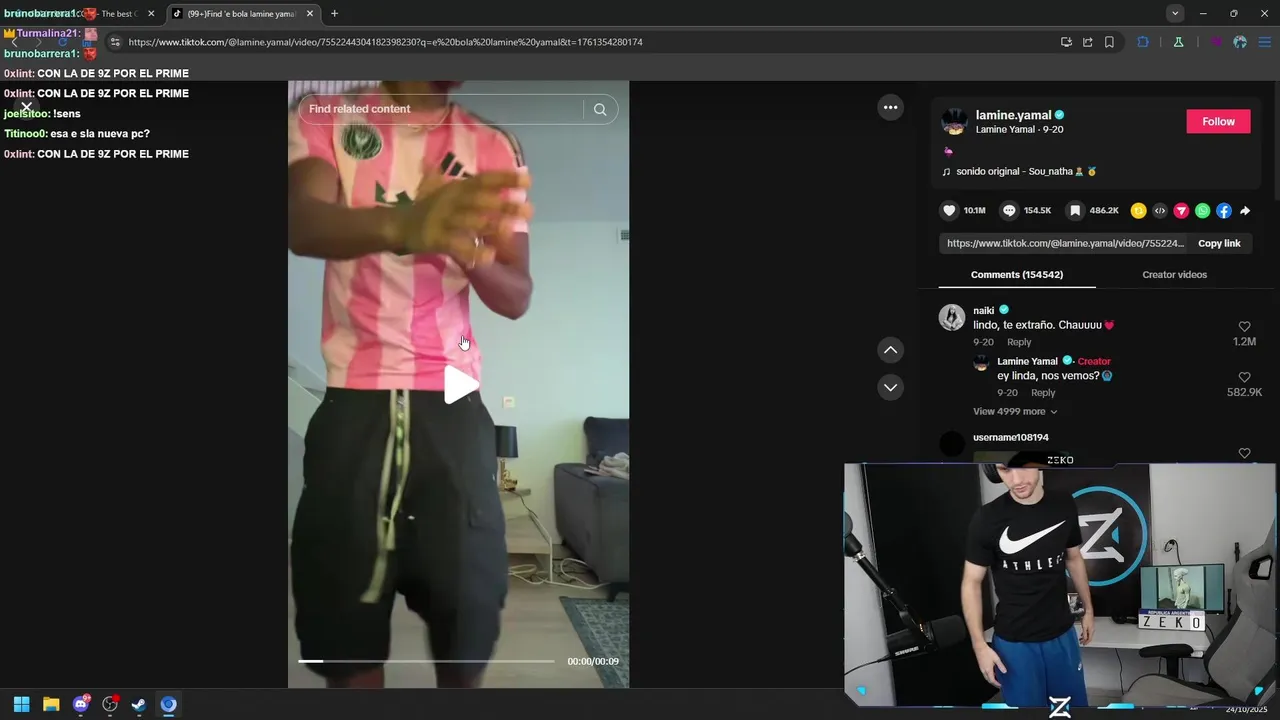Click the browser's share page icon

tap(1088, 42)
